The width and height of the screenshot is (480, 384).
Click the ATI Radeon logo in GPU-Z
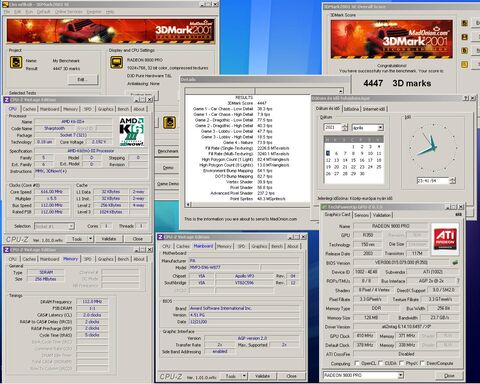[445, 239]
